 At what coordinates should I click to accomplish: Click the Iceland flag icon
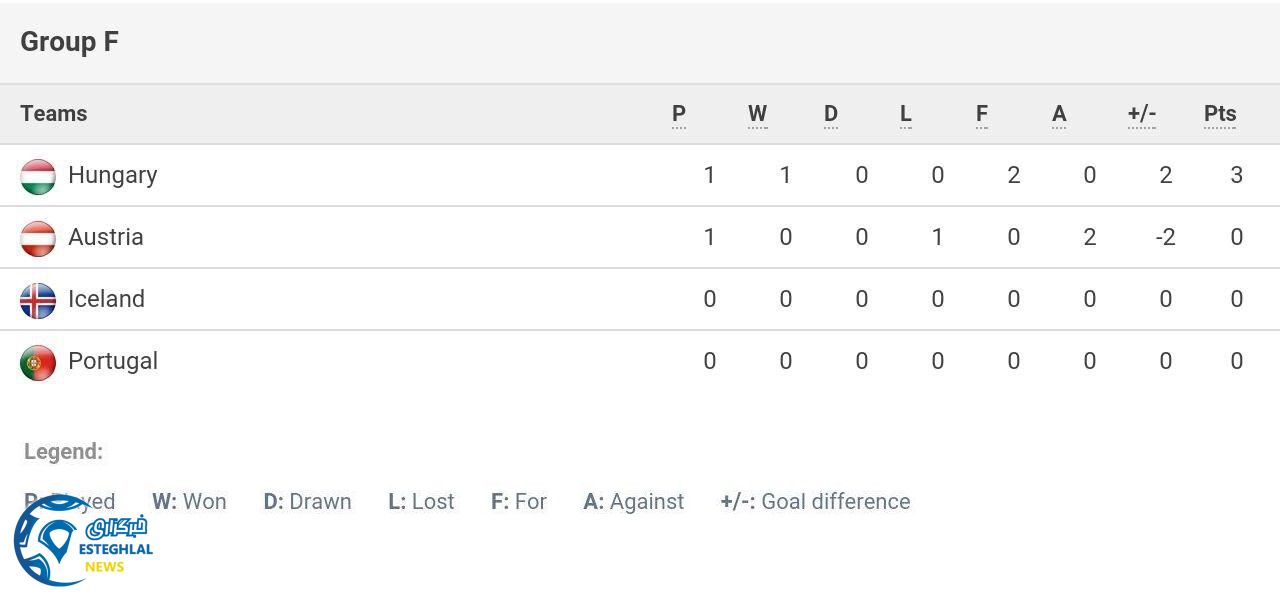tap(37, 299)
